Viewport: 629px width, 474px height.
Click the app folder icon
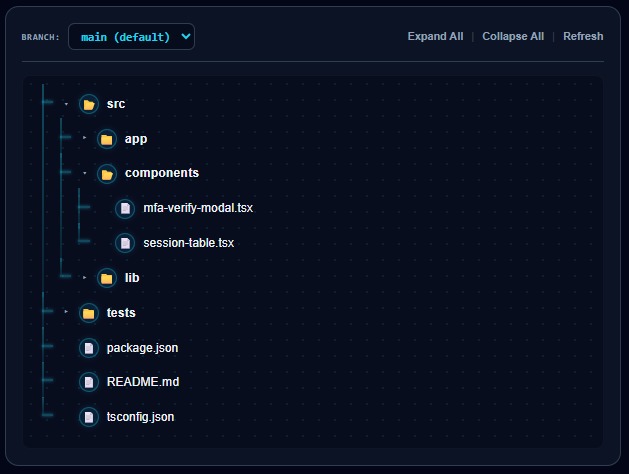(107, 139)
